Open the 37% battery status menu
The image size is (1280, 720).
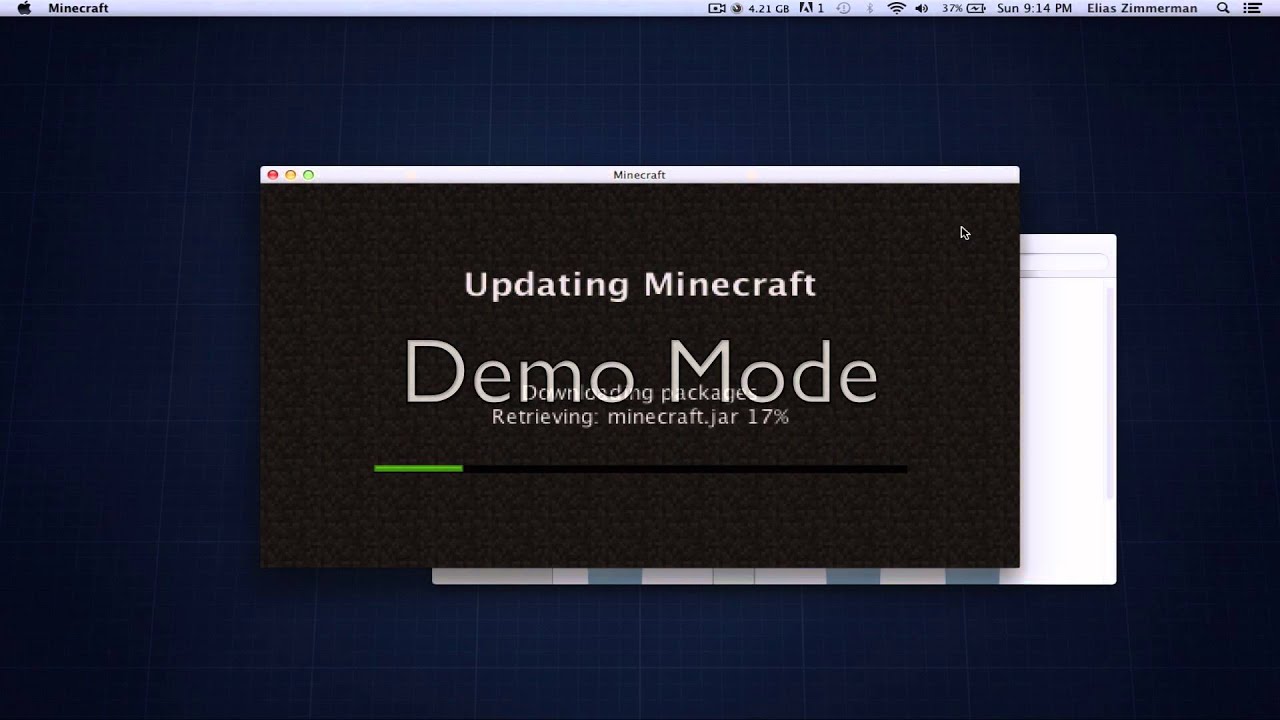[x=962, y=8]
